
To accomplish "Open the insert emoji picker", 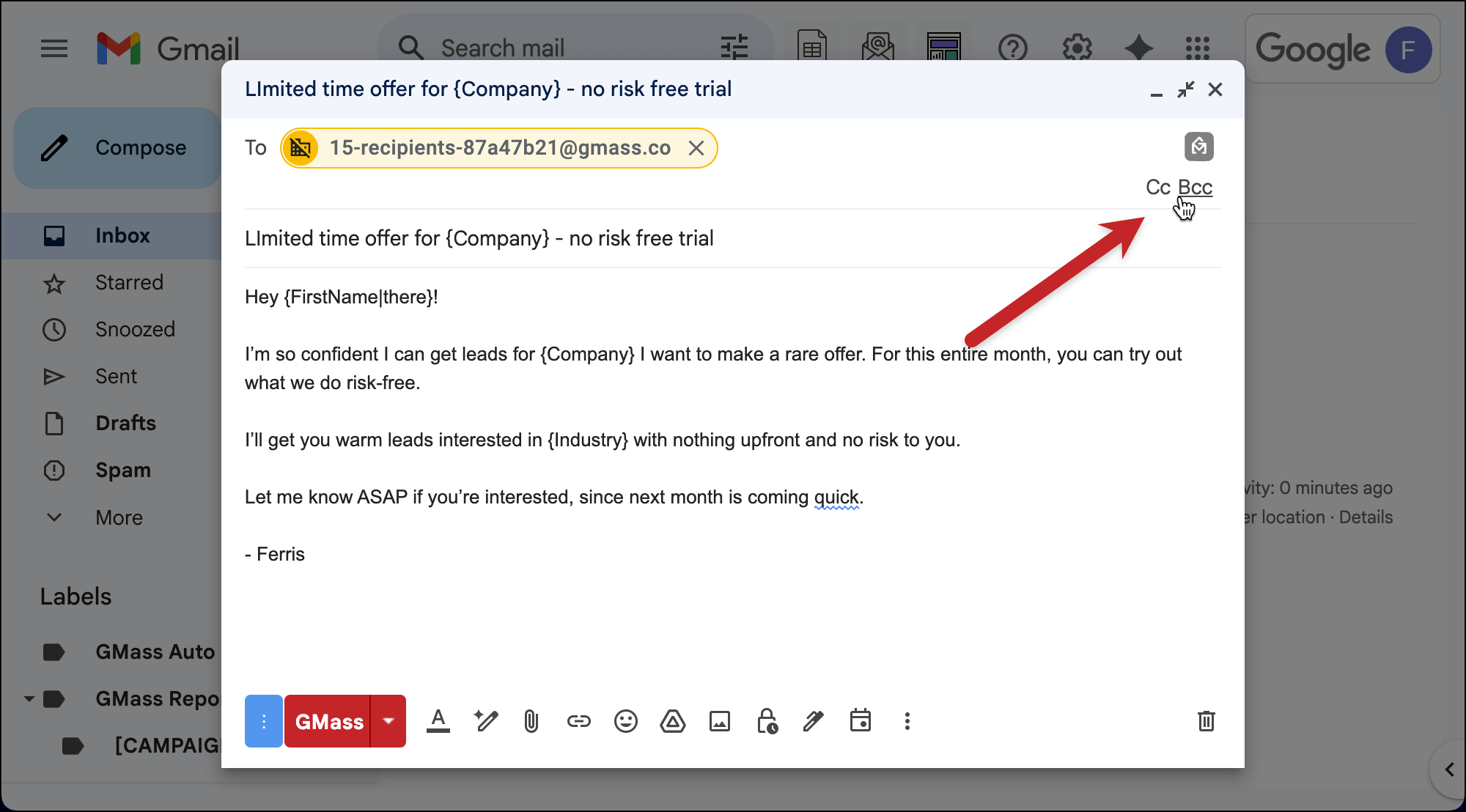I will pyautogui.click(x=625, y=722).
